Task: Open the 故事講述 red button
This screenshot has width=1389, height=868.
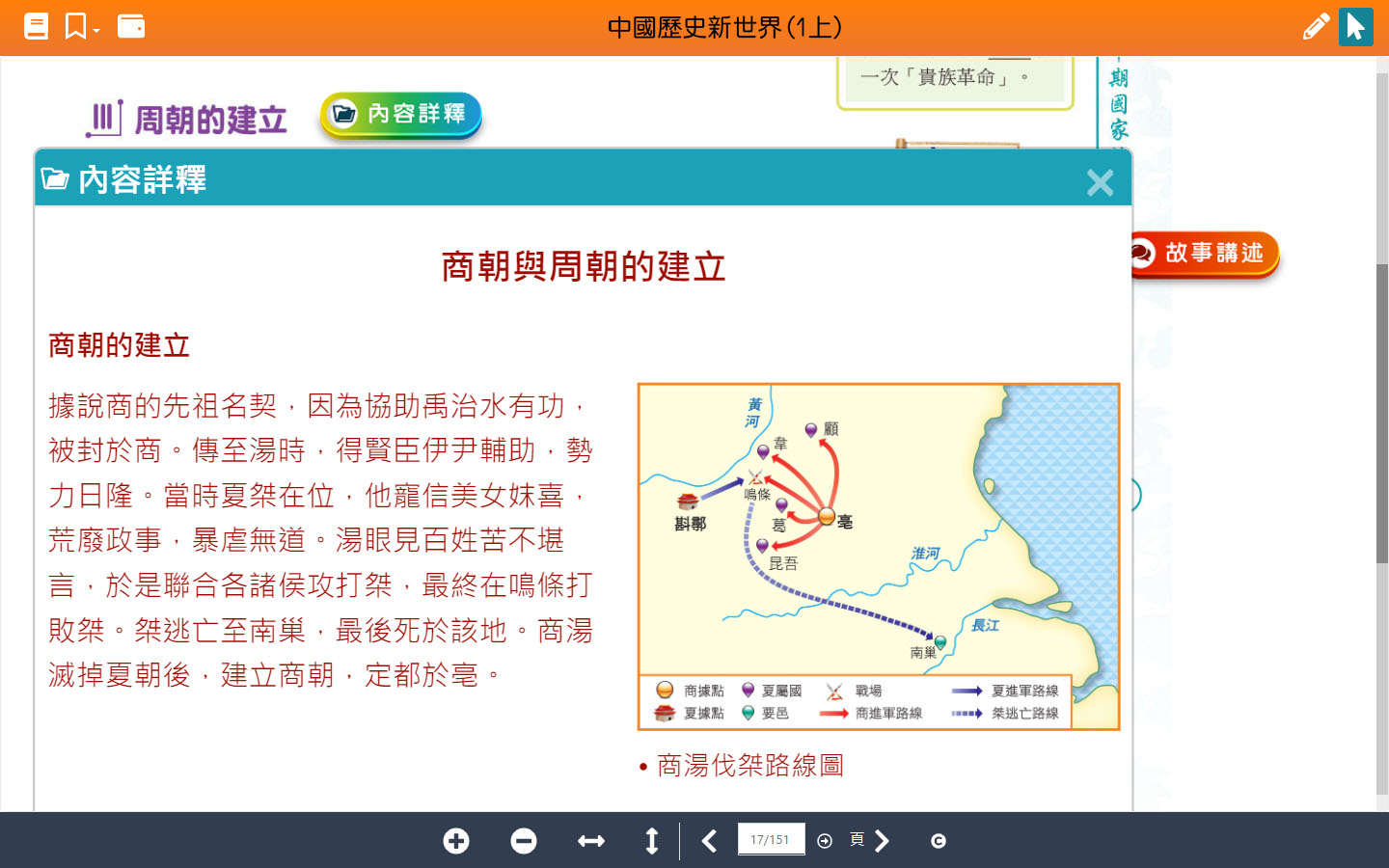Action: [1202, 254]
